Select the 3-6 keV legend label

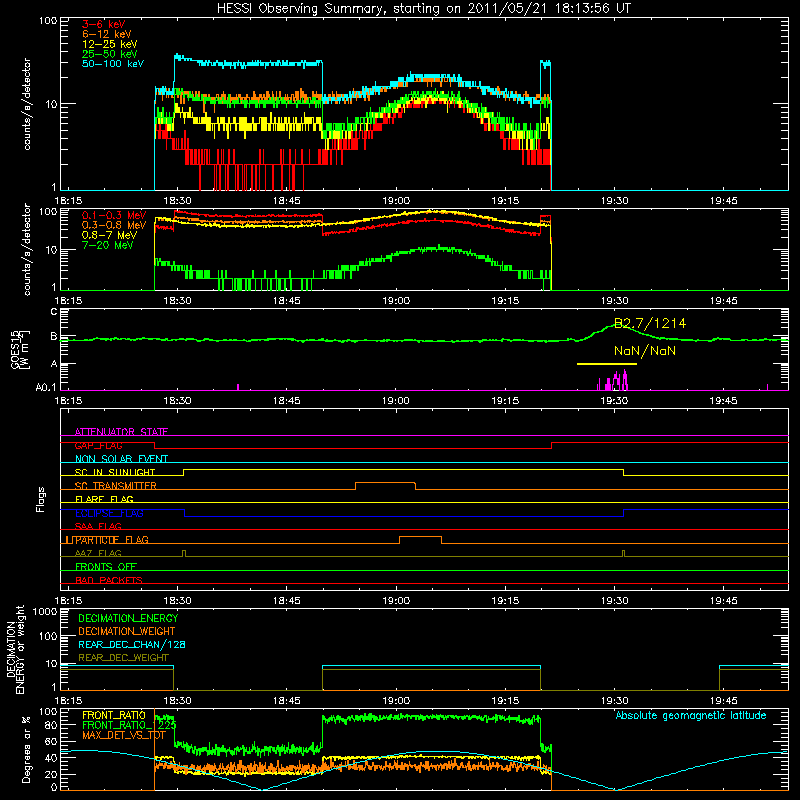click(x=103, y=24)
